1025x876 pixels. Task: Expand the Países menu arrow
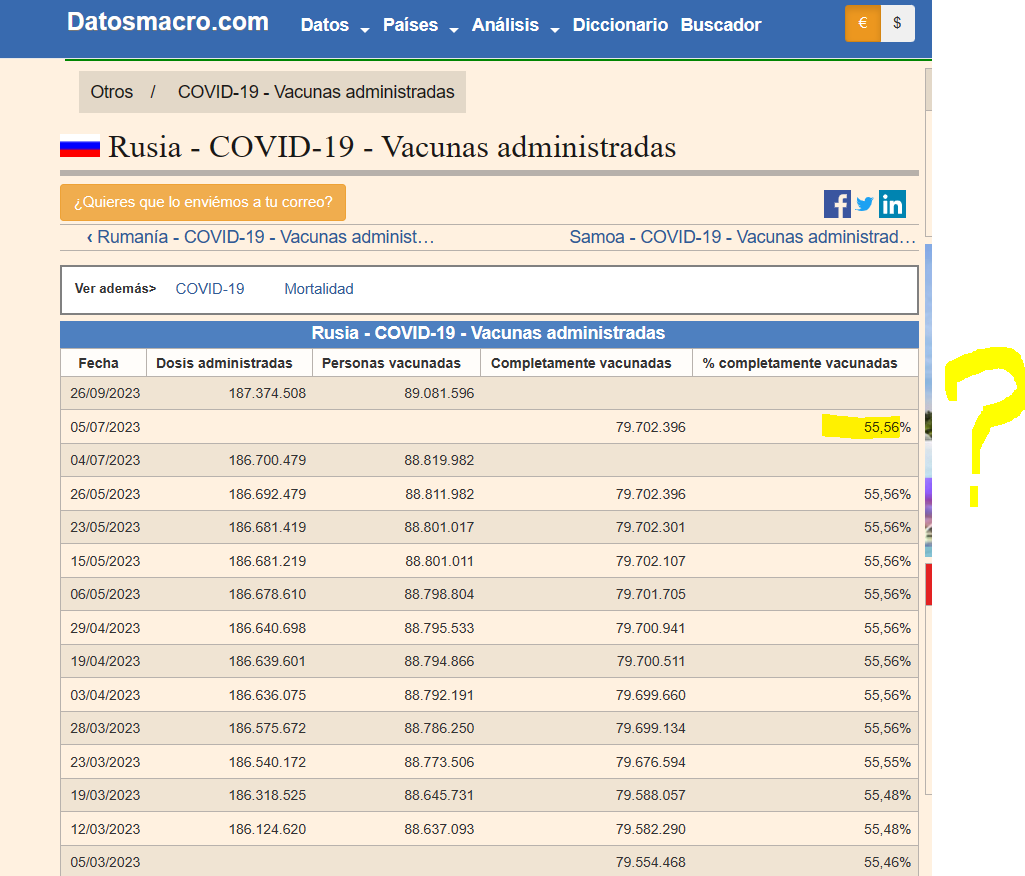point(454,29)
